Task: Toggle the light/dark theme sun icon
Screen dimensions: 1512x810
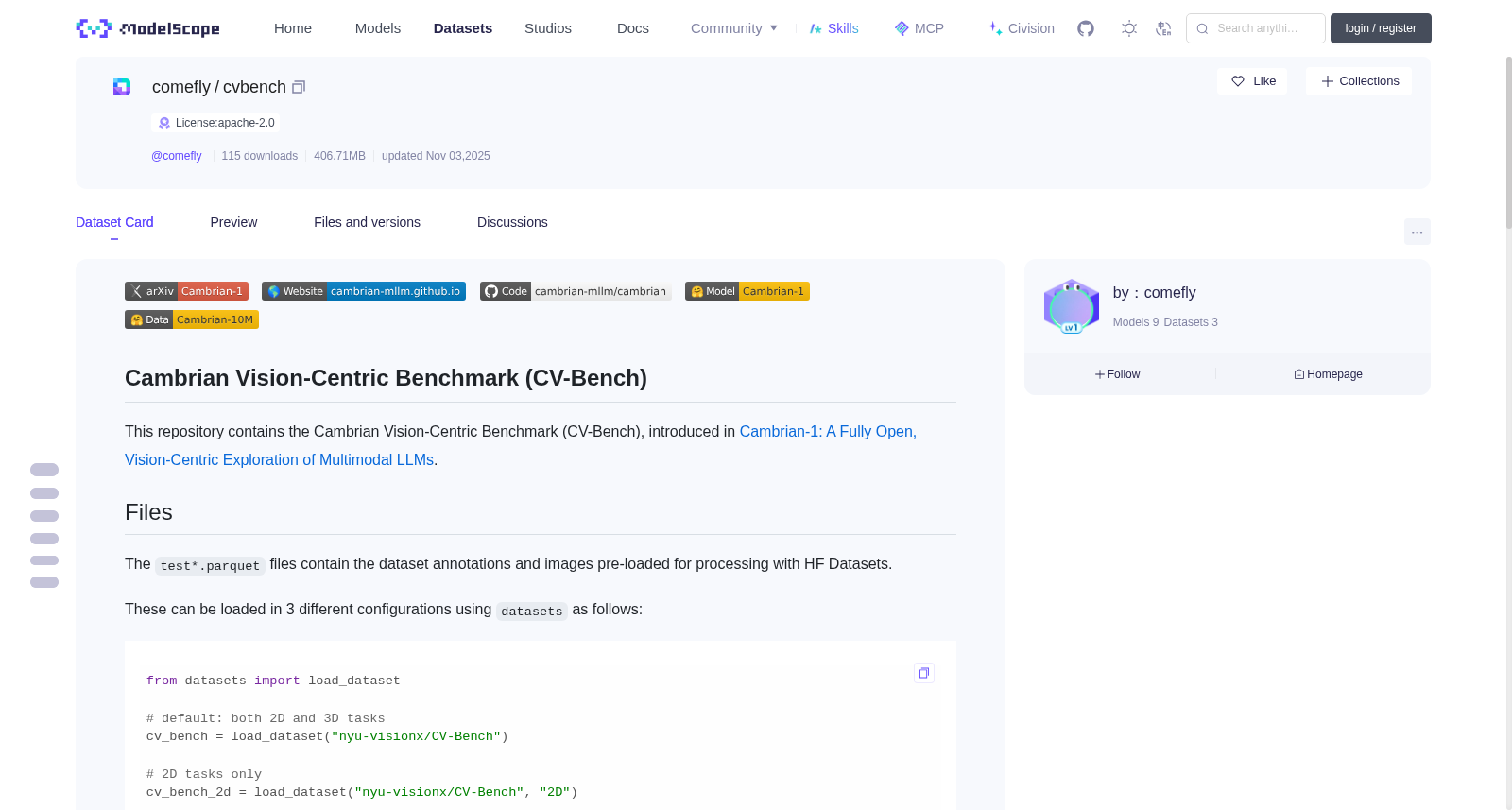Action: click(1129, 28)
